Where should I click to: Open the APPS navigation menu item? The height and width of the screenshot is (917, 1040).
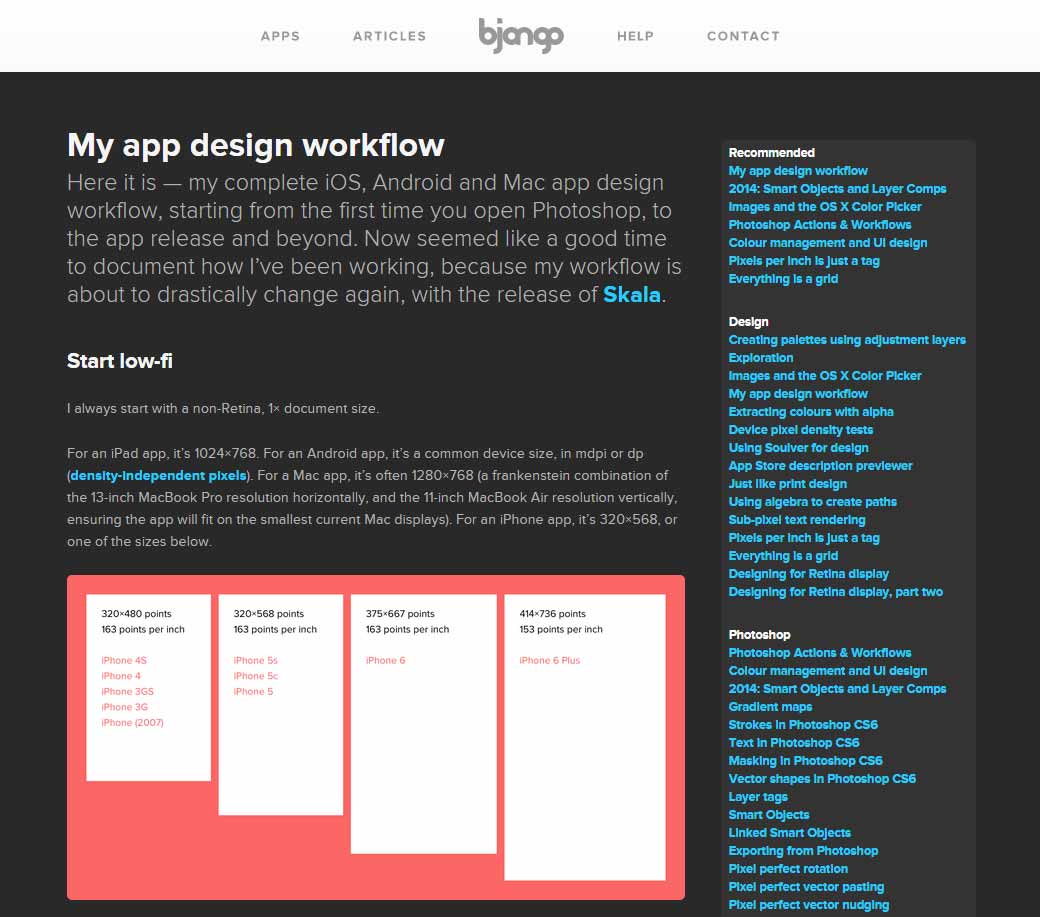click(x=280, y=36)
